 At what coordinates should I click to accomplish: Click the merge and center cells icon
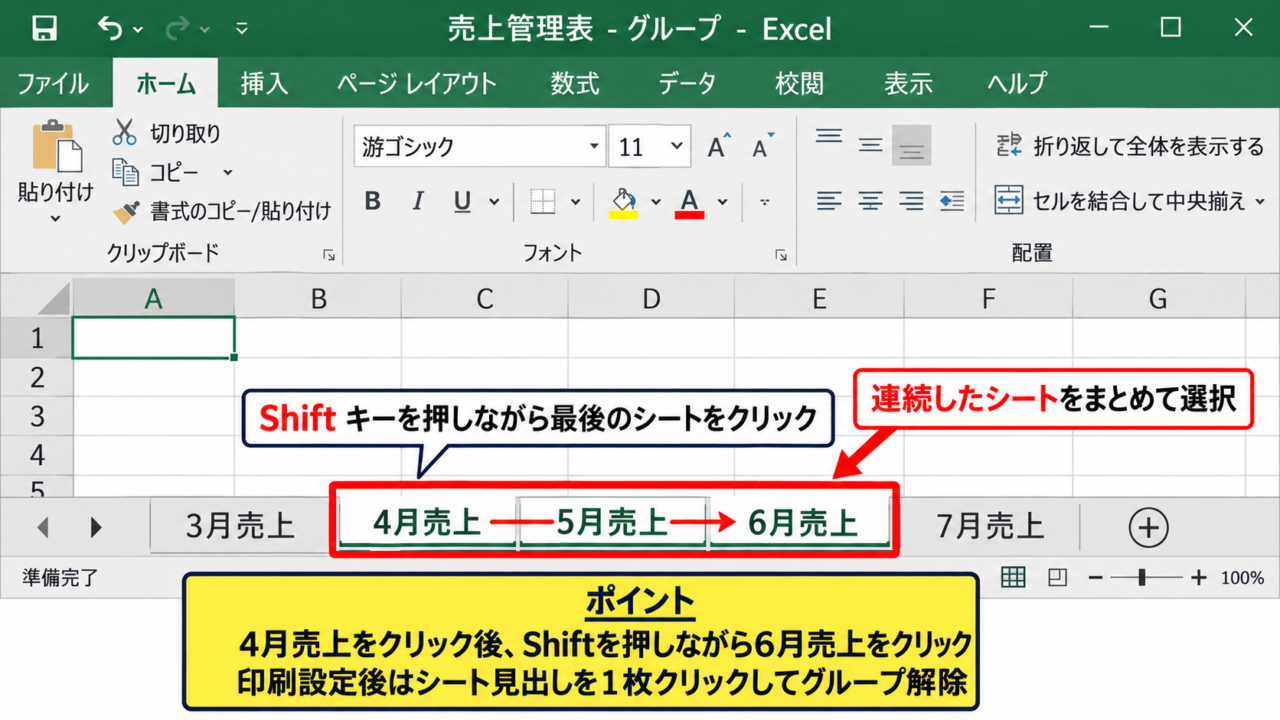tap(1008, 200)
